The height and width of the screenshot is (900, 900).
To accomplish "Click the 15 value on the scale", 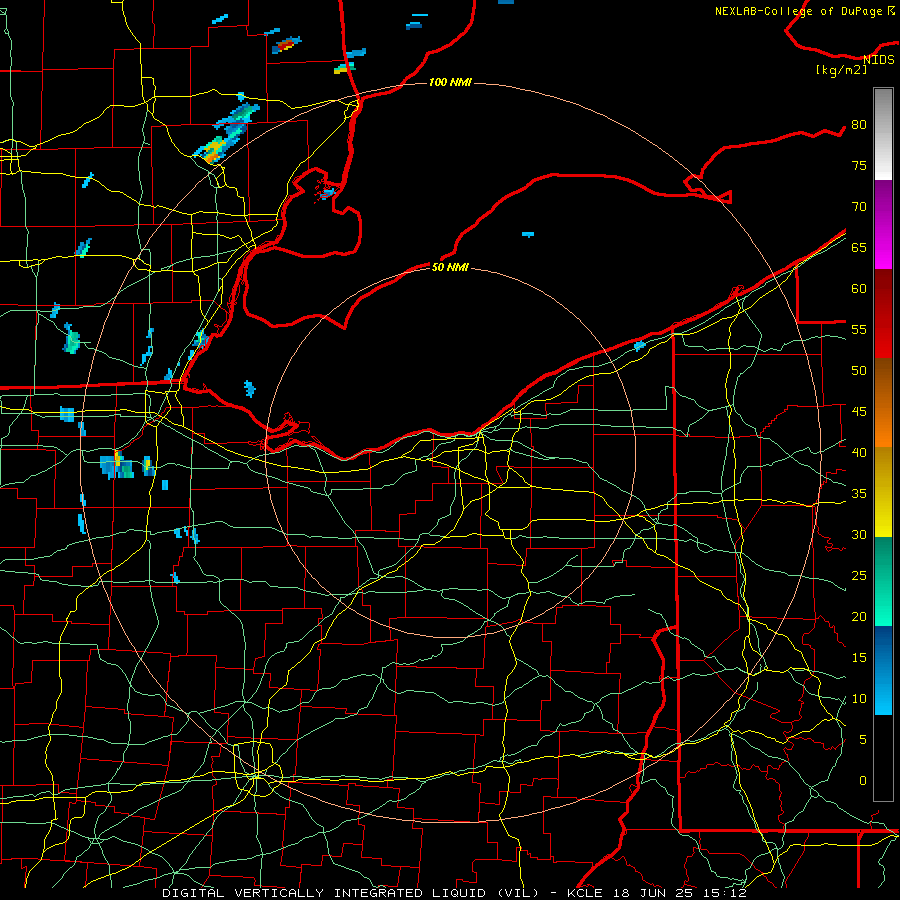I will 859,657.
